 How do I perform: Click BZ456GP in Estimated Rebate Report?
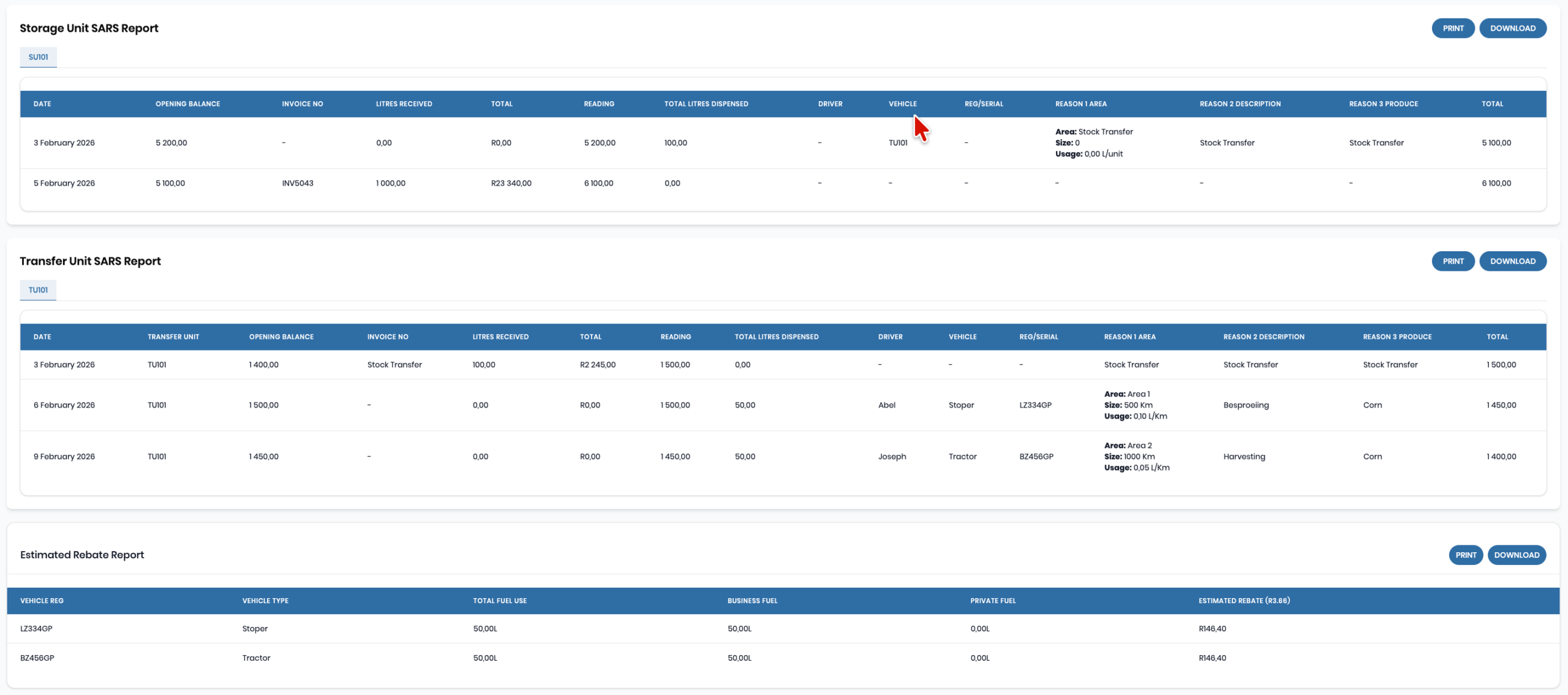[x=37, y=658]
